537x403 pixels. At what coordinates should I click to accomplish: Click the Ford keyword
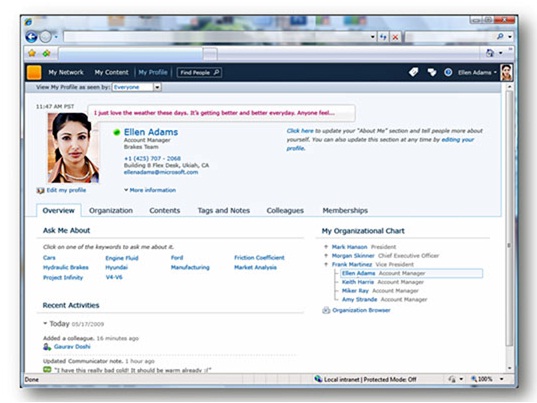(177, 257)
